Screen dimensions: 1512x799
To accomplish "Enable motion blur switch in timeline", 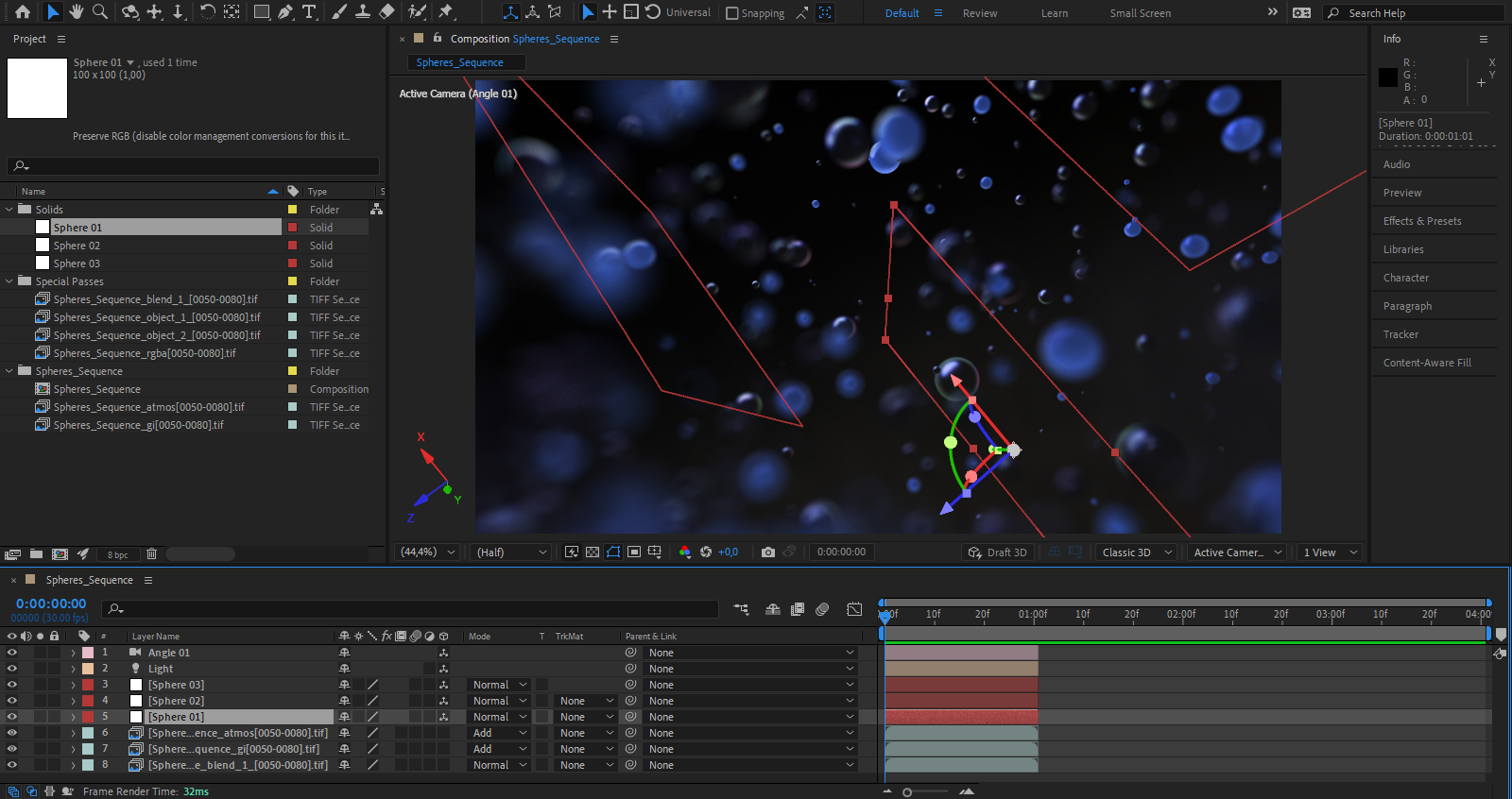I will 822,609.
